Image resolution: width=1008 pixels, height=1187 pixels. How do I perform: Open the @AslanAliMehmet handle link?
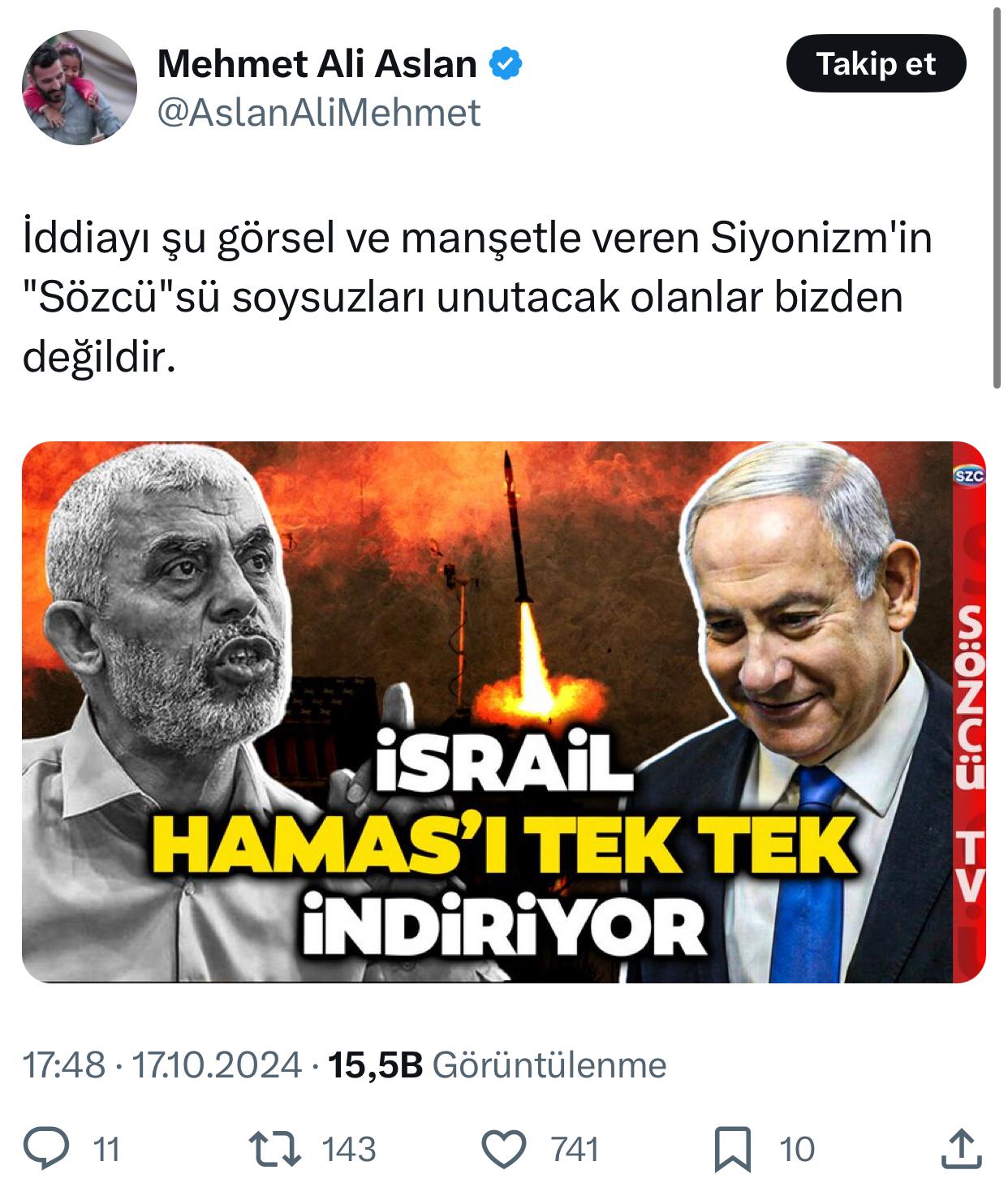[319, 113]
